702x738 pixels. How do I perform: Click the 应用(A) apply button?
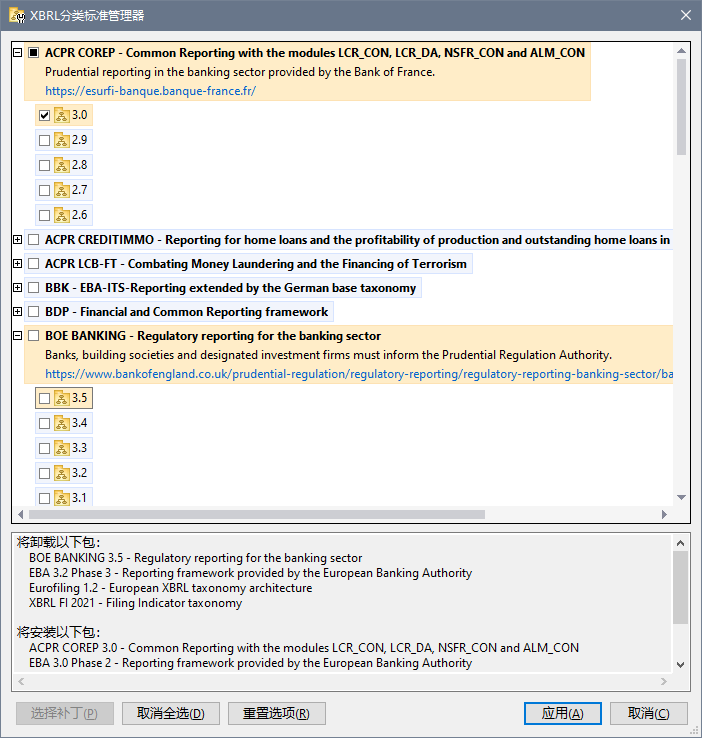563,714
